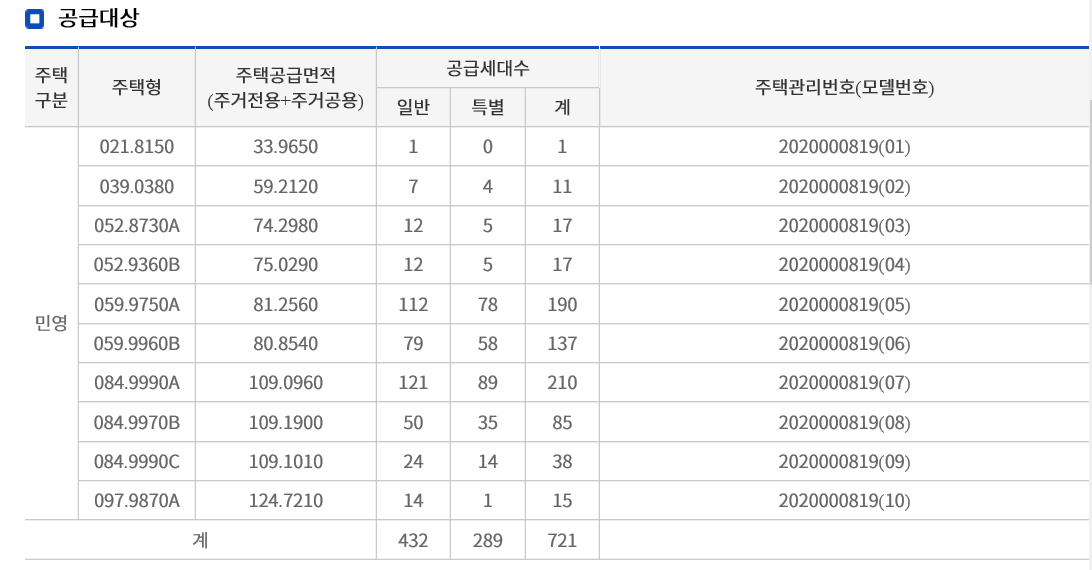The width and height of the screenshot is (1092, 570).
Task: Click the blue square bullet beside 공급대상
Action: [34, 19]
